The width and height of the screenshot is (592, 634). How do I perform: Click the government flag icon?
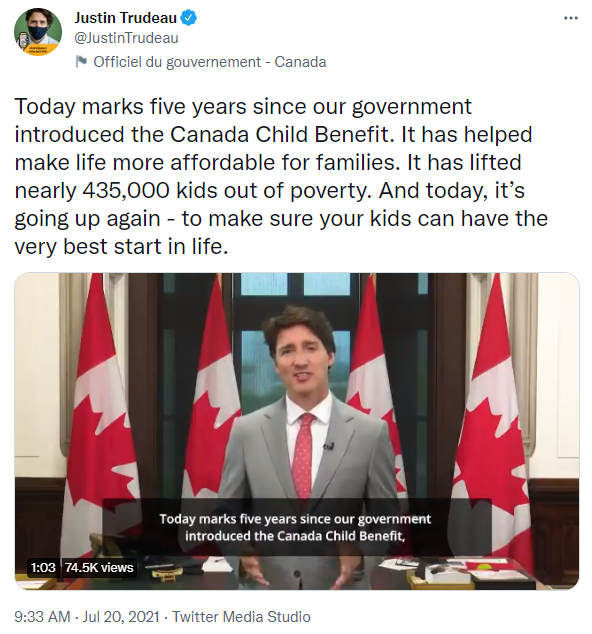[81, 62]
